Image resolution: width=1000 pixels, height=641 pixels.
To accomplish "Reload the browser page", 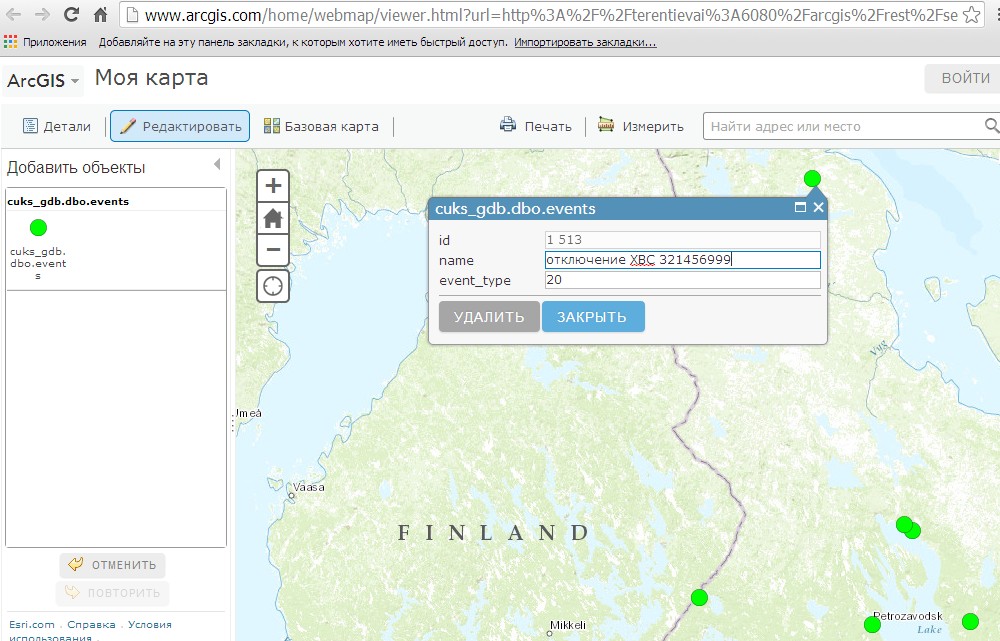I will click(x=72, y=16).
